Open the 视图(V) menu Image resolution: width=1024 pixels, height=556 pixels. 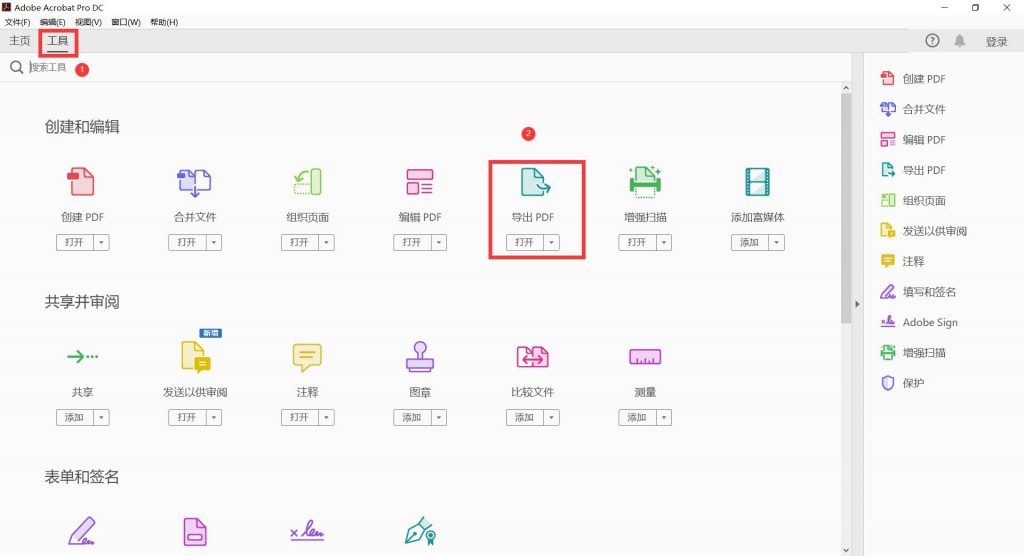pyautogui.click(x=88, y=22)
